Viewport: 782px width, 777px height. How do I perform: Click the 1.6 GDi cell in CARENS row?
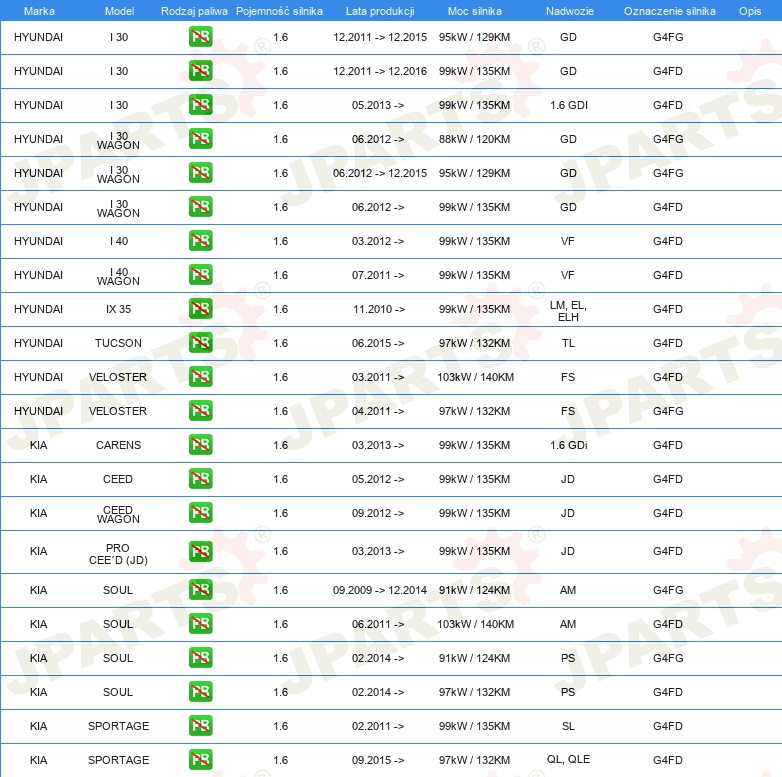pyautogui.click(x=569, y=445)
